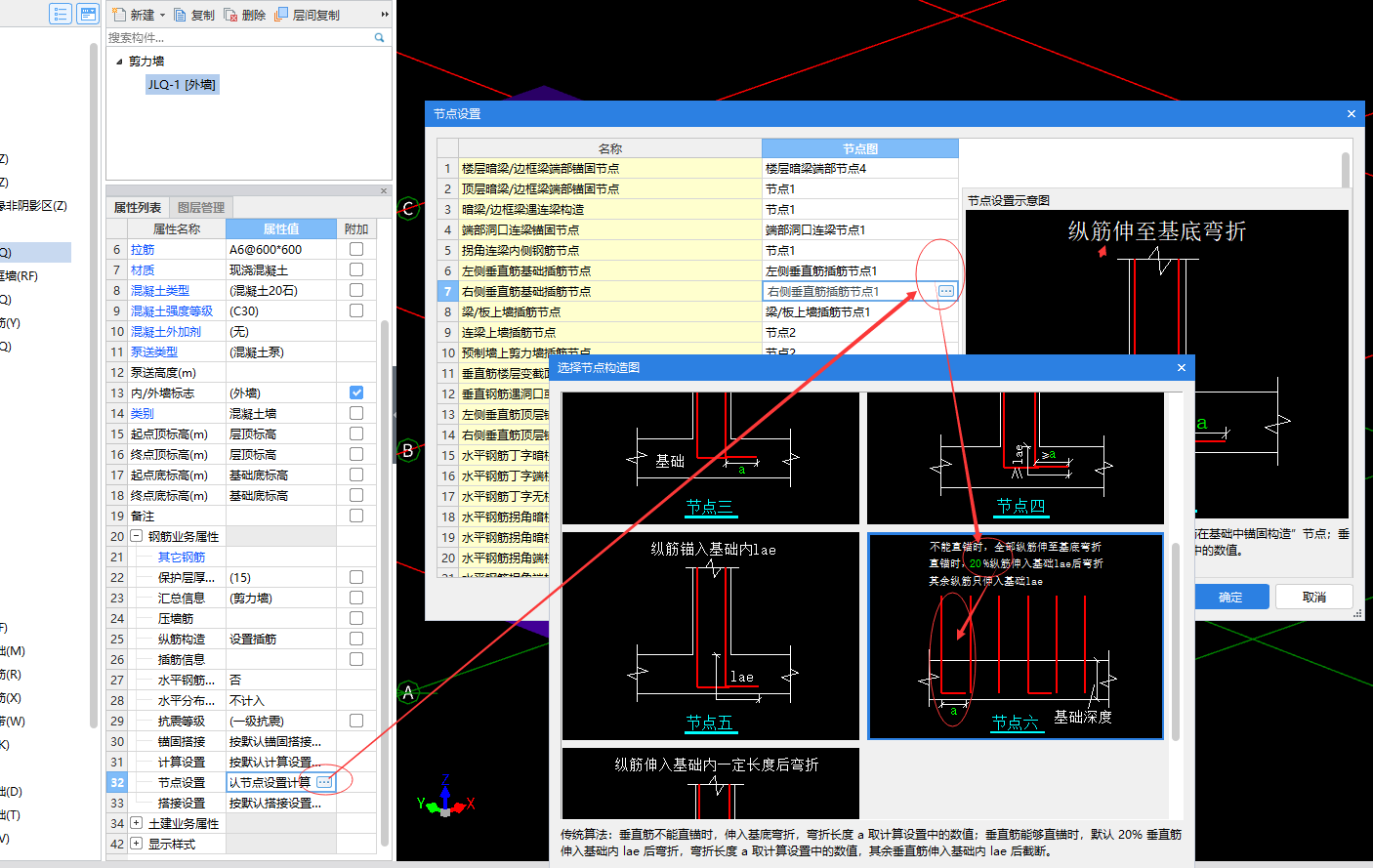This screenshot has height=868, width=1373.
Task: Select the 节点五 diagram thumbnail
Action: tap(710, 636)
